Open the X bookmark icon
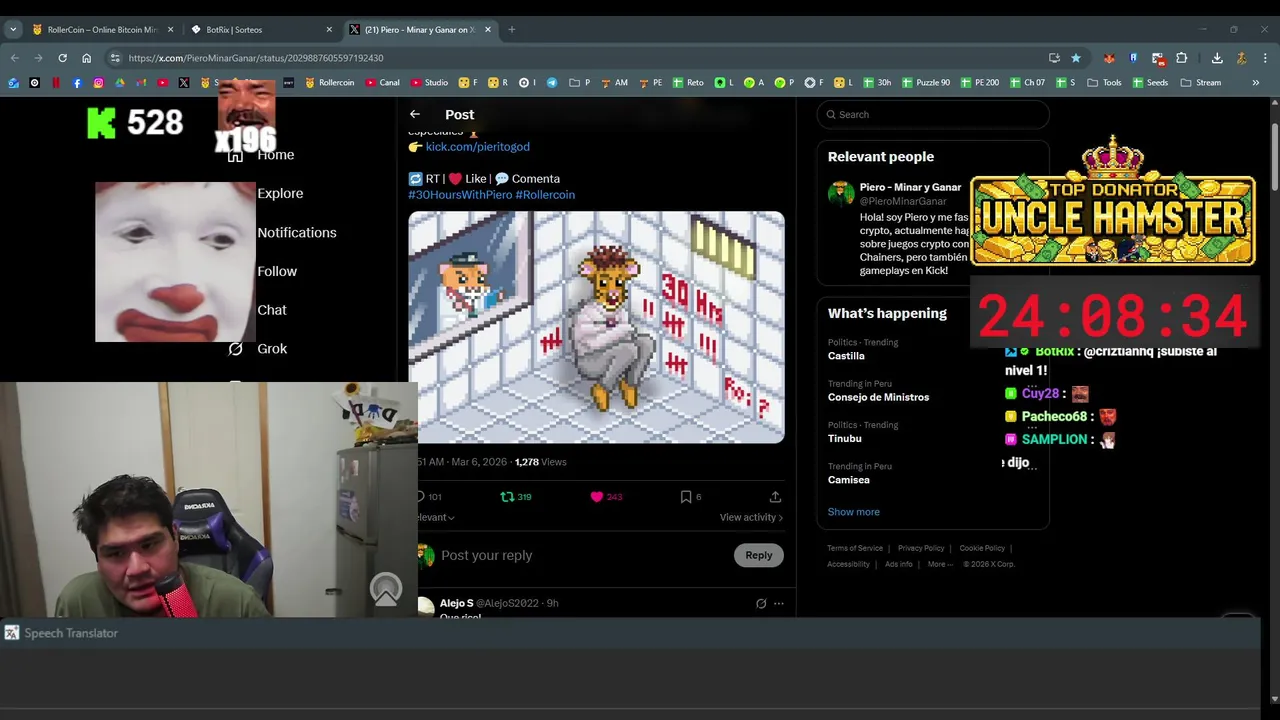Viewport: 1280px width, 720px height. click(184, 83)
